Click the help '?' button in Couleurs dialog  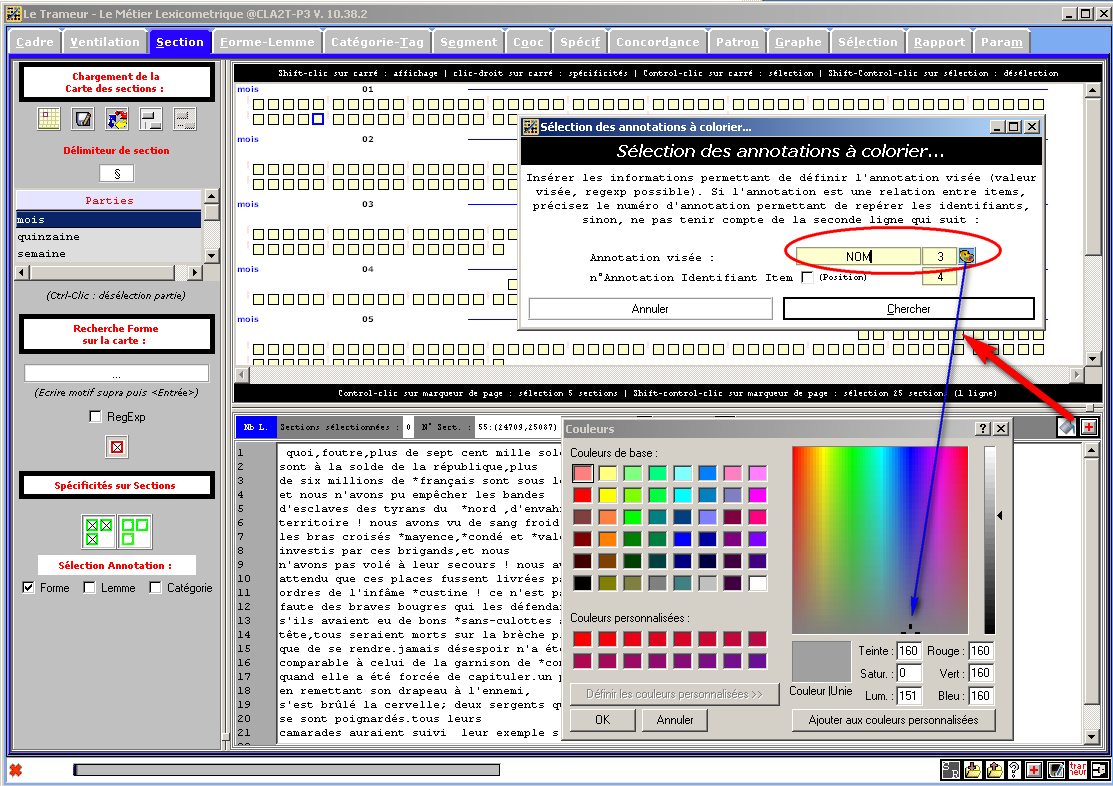pyautogui.click(x=982, y=428)
